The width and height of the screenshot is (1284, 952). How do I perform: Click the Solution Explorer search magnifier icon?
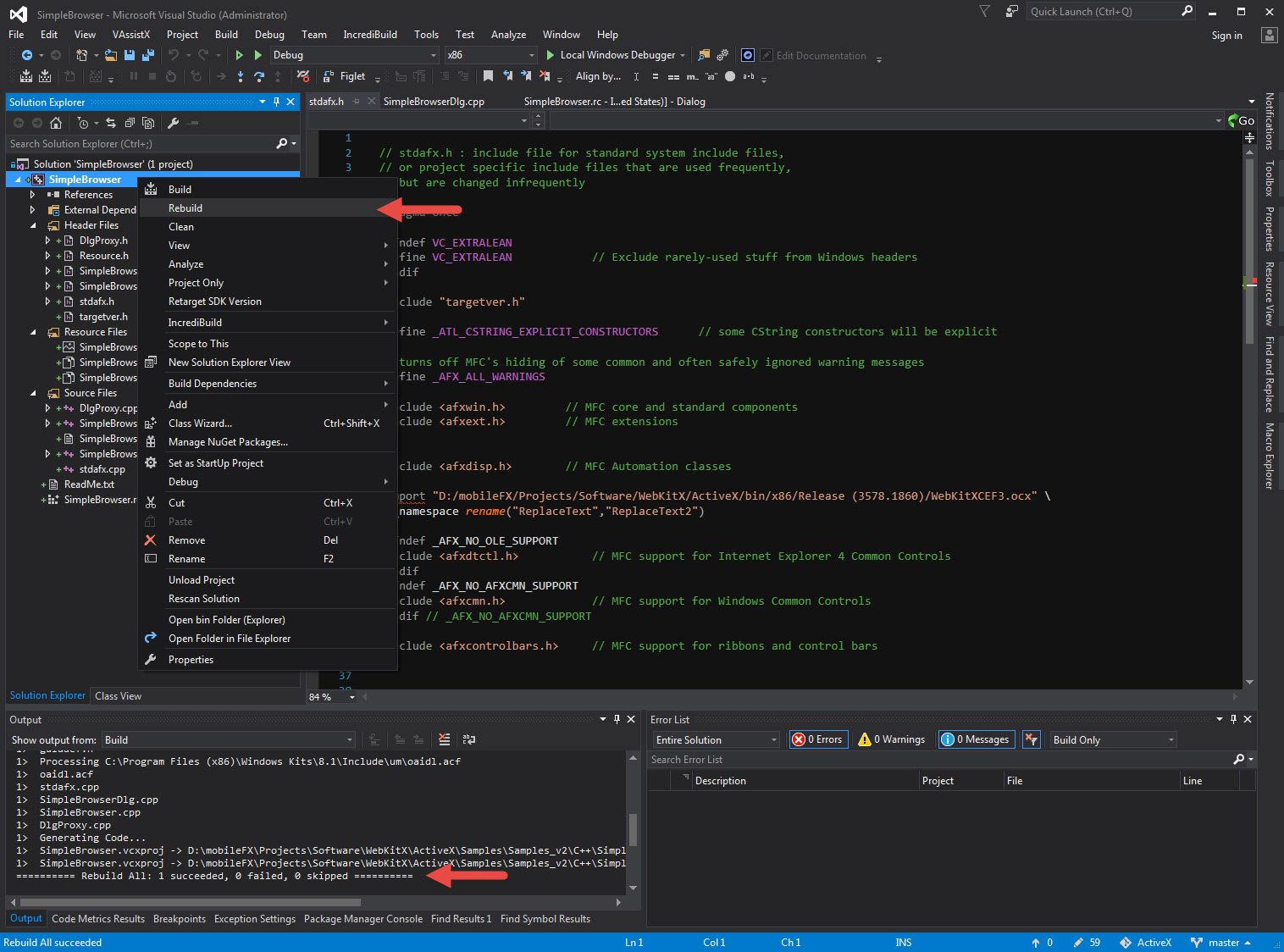pos(282,144)
